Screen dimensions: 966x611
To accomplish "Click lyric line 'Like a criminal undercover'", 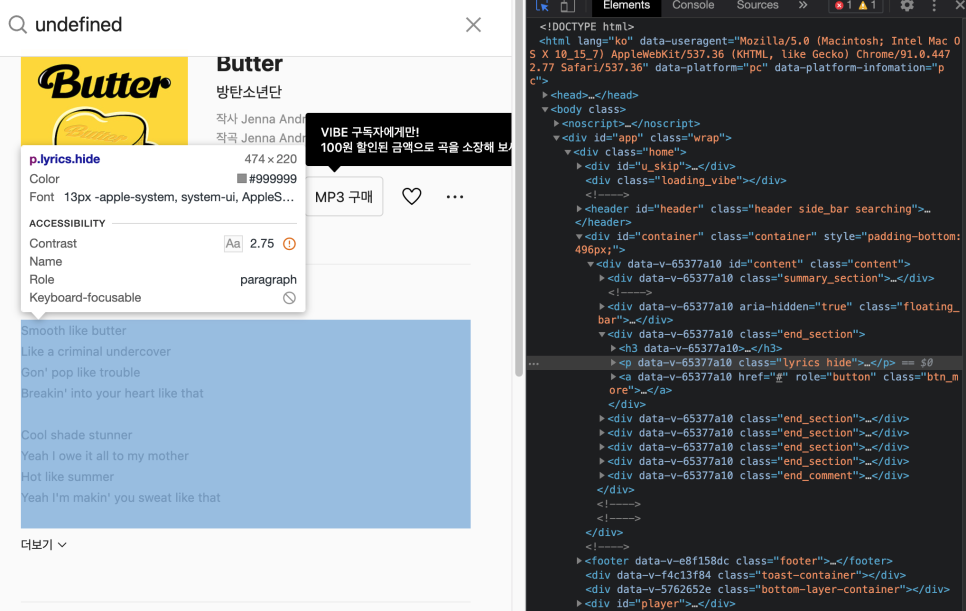I will tap(95, 352).
